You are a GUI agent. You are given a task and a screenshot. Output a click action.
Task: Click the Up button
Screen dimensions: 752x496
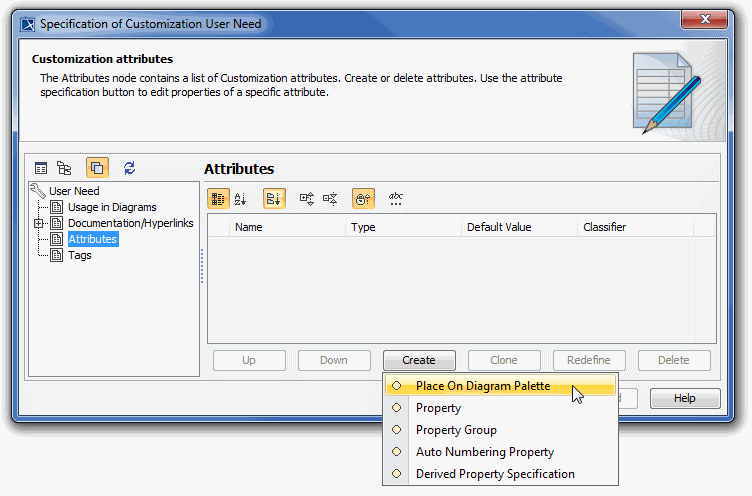point(249,360)
